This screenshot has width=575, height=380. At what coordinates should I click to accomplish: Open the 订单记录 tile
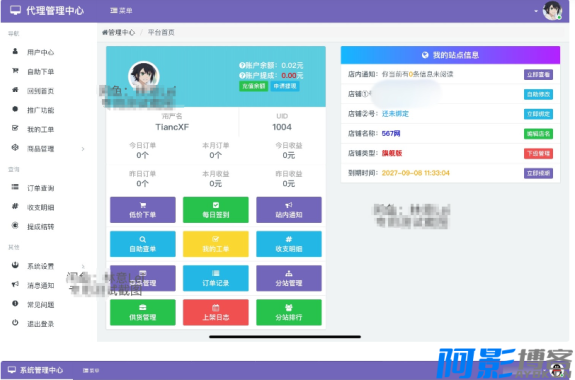tap(216, 278)
